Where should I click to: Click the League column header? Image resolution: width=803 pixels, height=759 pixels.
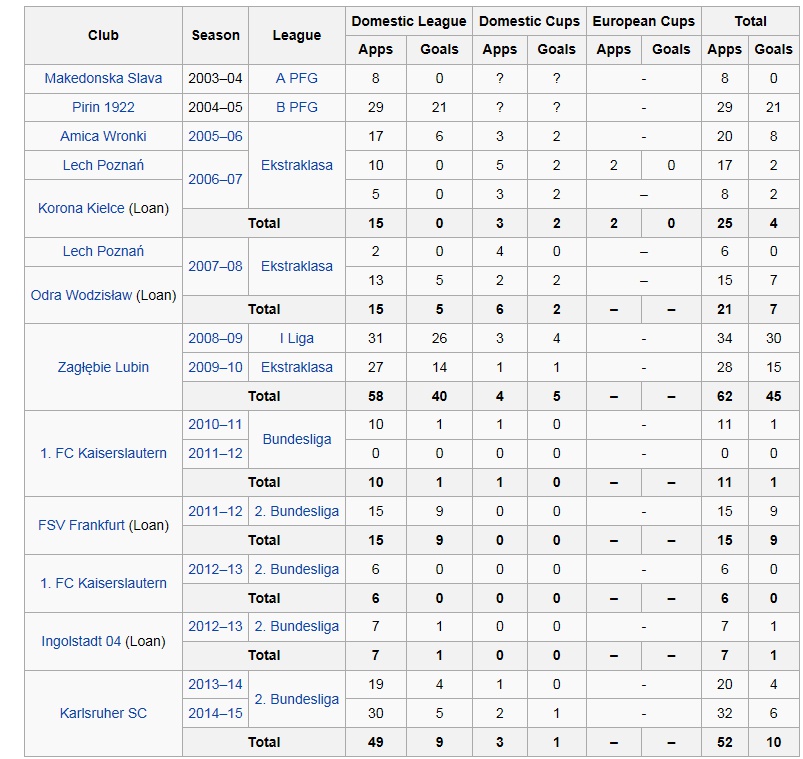tap(297, 35)
